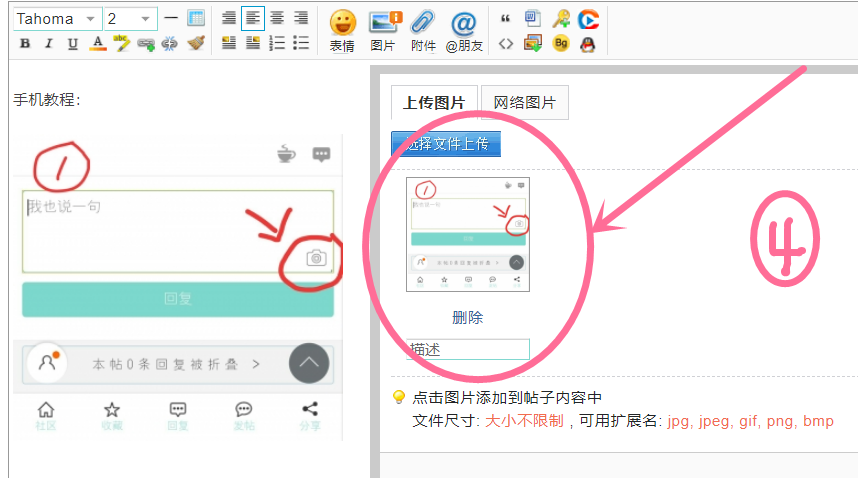Toggle underline formatting
858x478 pixels.
[x=73, y=43]
